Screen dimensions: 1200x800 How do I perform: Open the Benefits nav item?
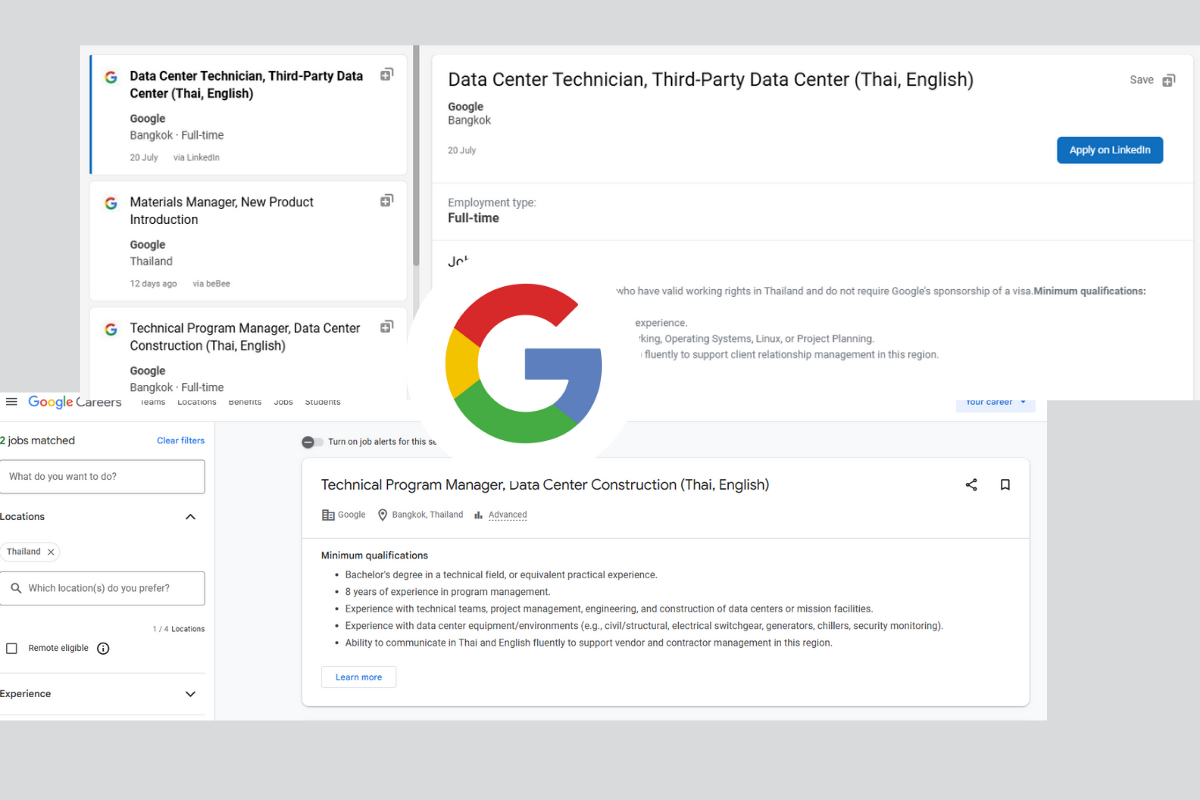[x=245, y=402]
